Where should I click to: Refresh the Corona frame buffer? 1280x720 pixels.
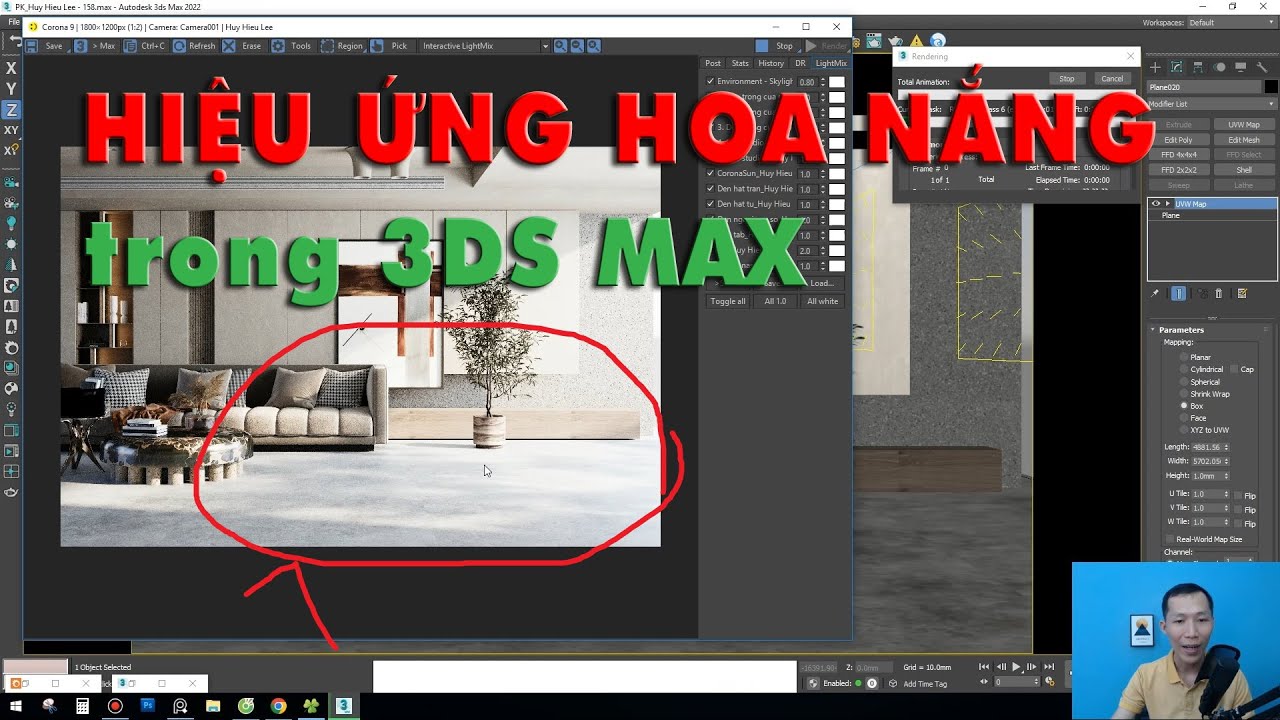179,46
